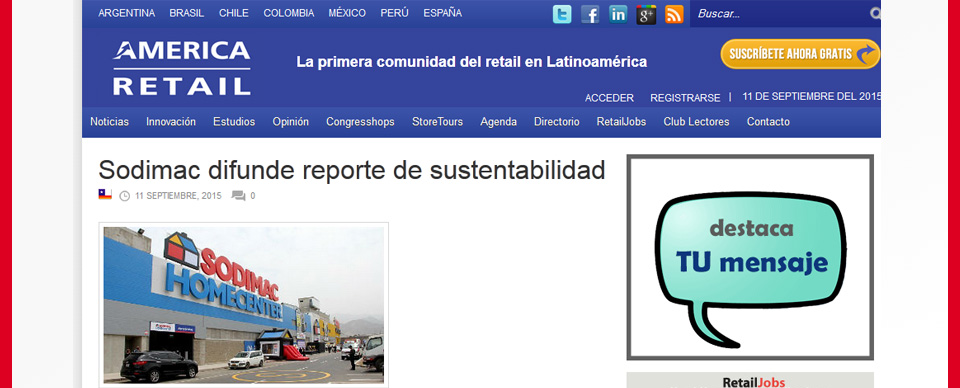The height and width of the screenshot is (388, 960).
Task: Open the Noticias menu
Action: click(x=110, y=122)
